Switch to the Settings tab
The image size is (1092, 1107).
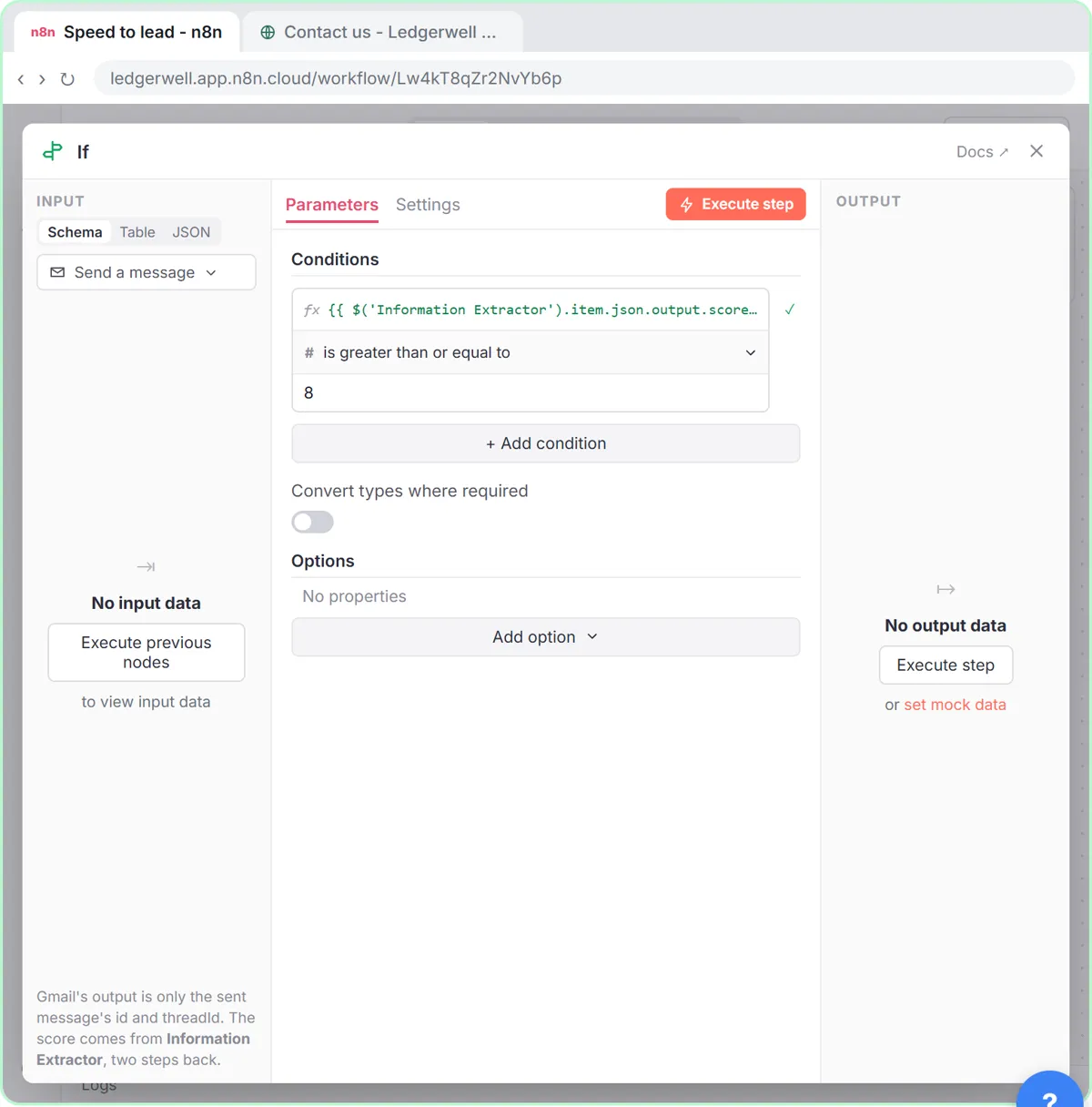click(x=428, y=205)
